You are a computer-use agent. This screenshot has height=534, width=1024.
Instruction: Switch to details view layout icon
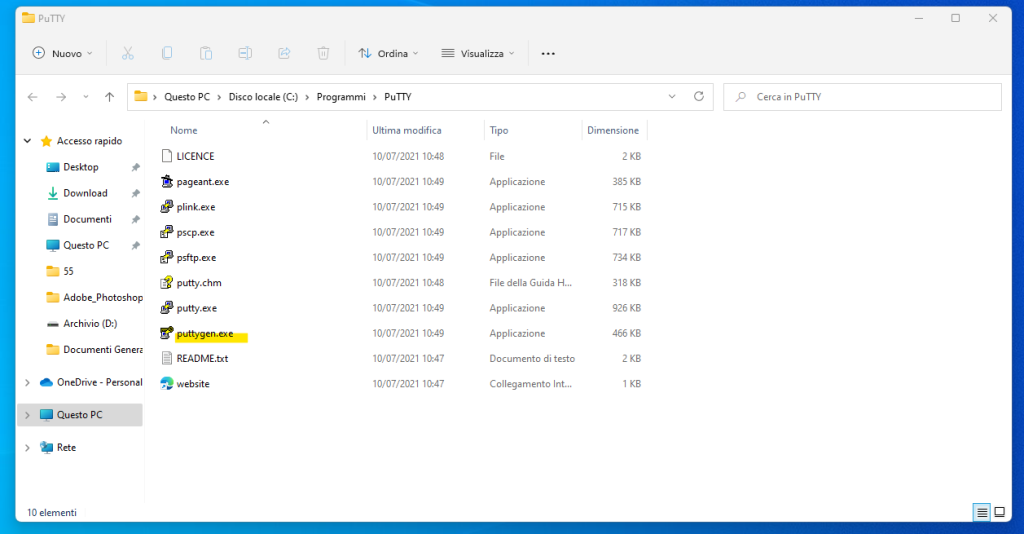[x=982, y=512]
